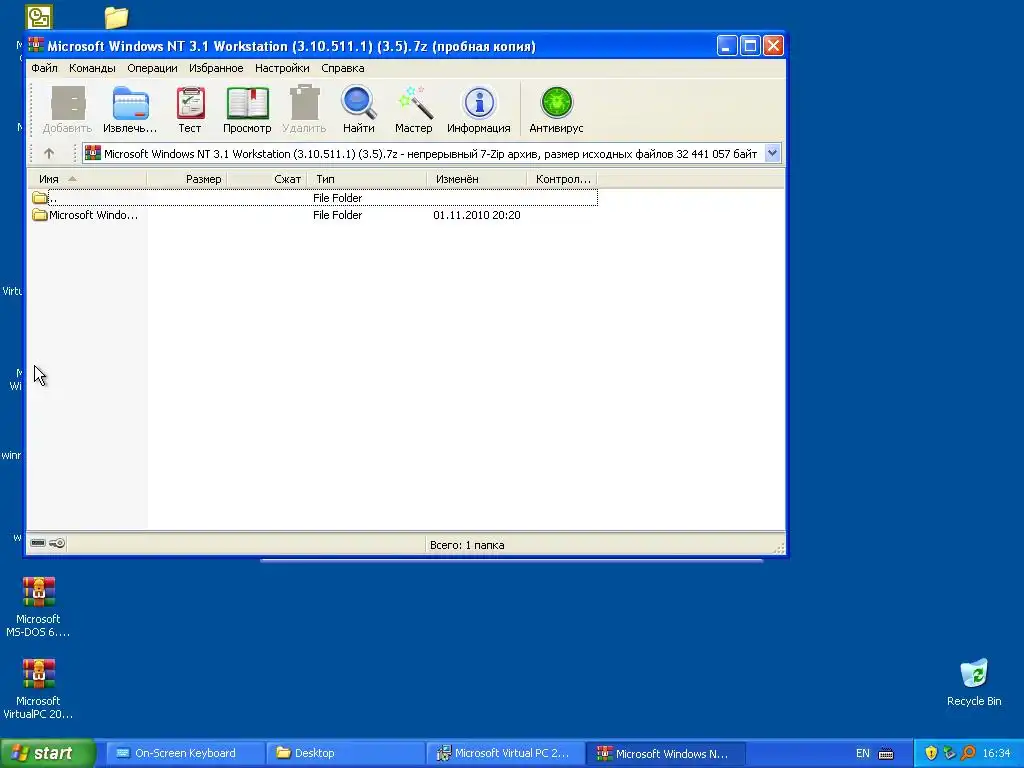Click the window resize grip corner
This screenshot has height=768, width=1024.
778,548
